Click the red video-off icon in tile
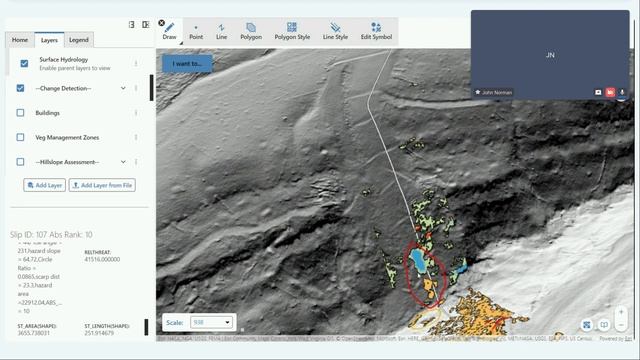This screenshot has height=360, width=640. click(x=610, y=92)
